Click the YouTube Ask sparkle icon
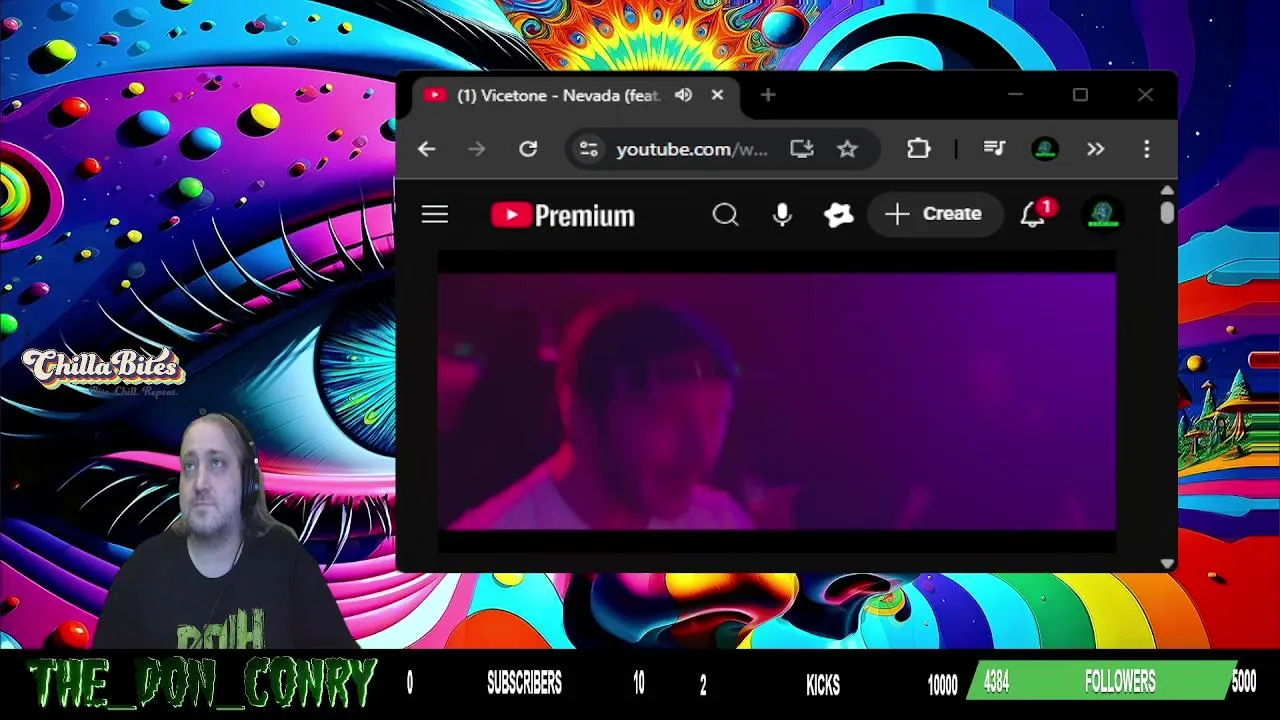 click(x=838, y=214)
